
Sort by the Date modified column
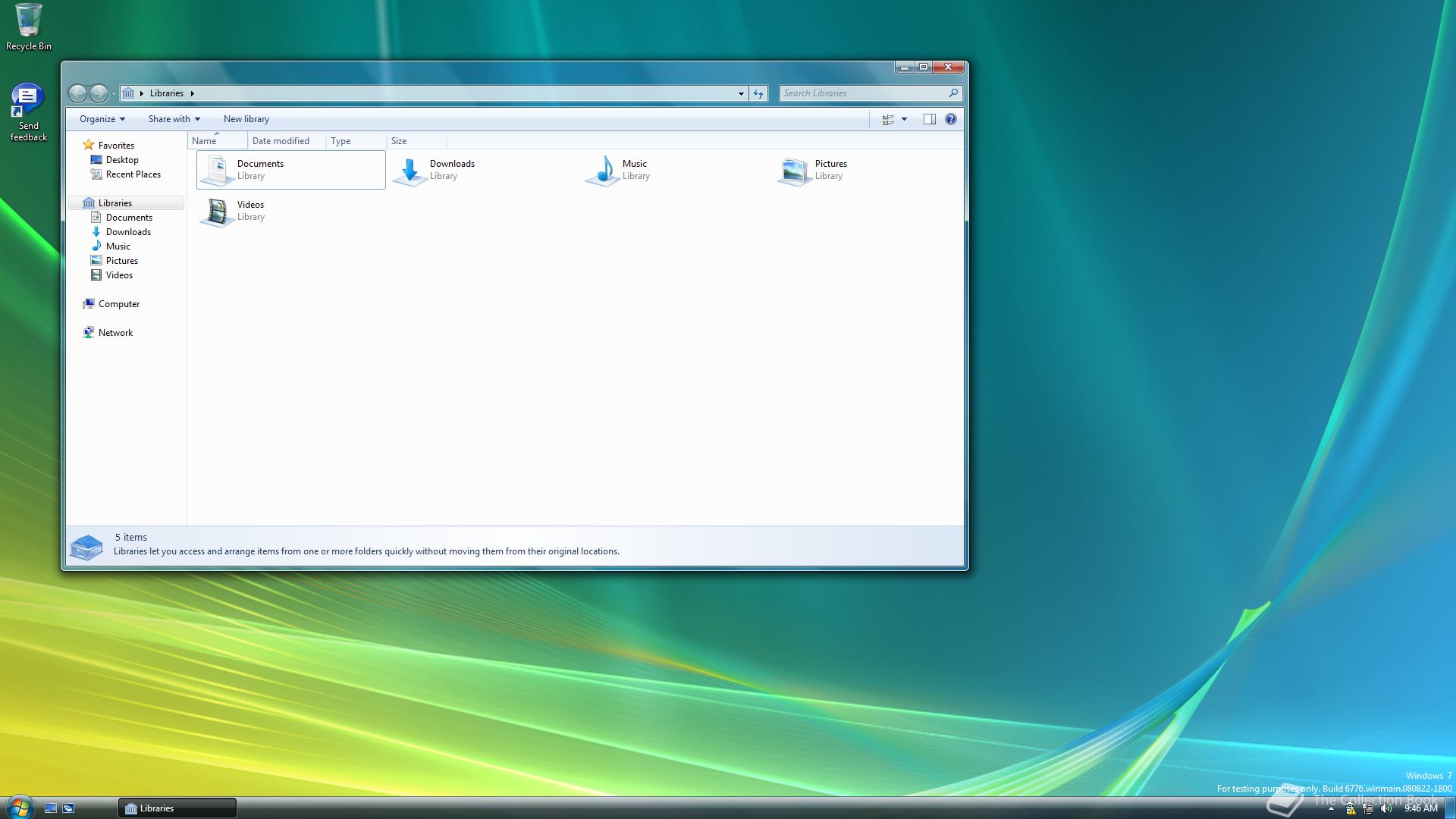tap(287, 141)
